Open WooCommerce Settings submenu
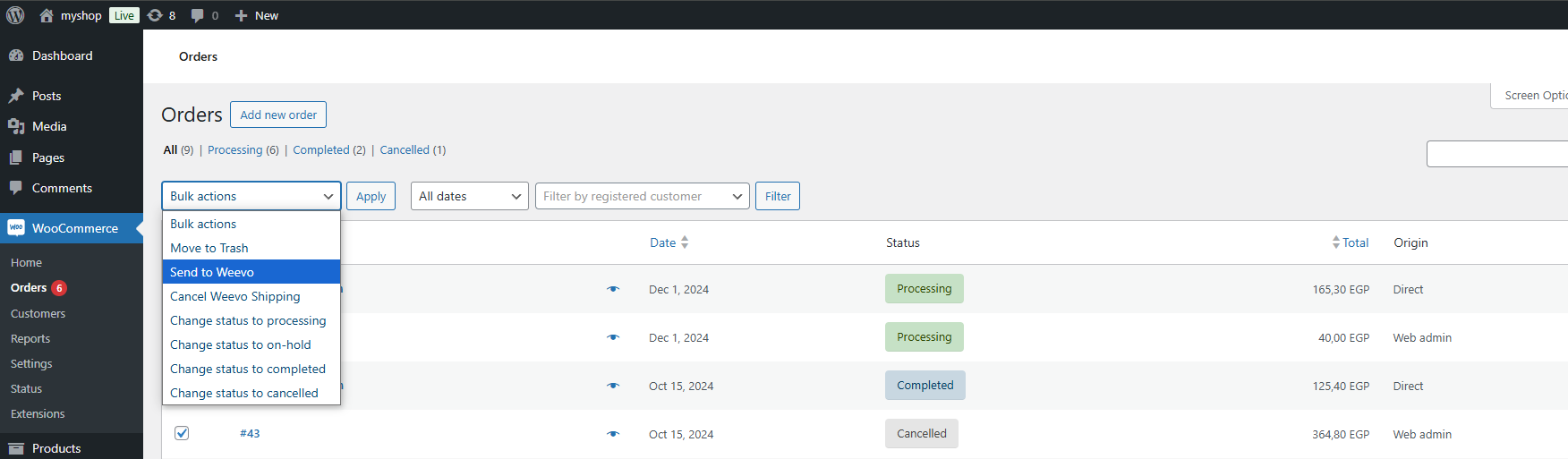This screenshot has height=459, width=1568. point(31,364)
